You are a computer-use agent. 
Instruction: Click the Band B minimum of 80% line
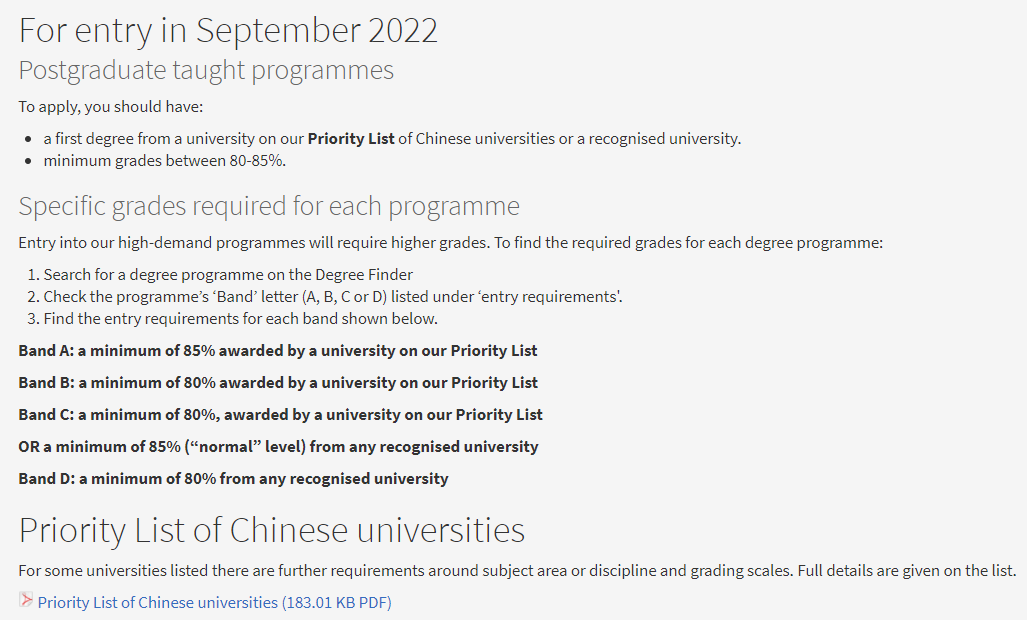click(278, 383)
